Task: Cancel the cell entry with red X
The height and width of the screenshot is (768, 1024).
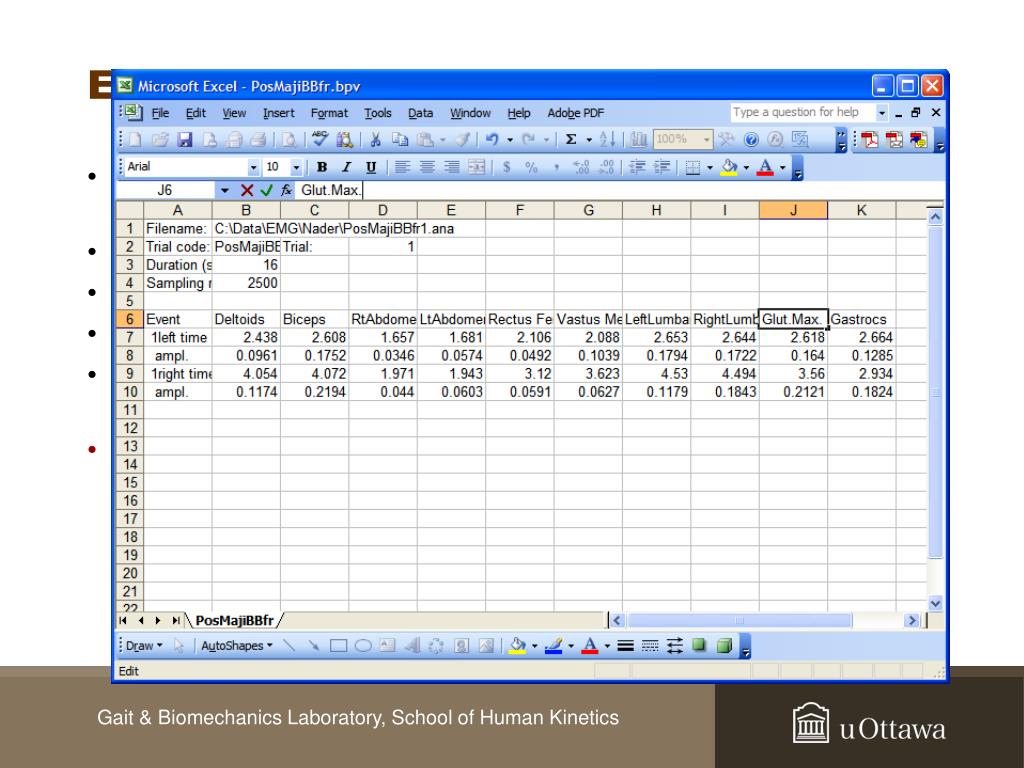Action: coord(246,190)
